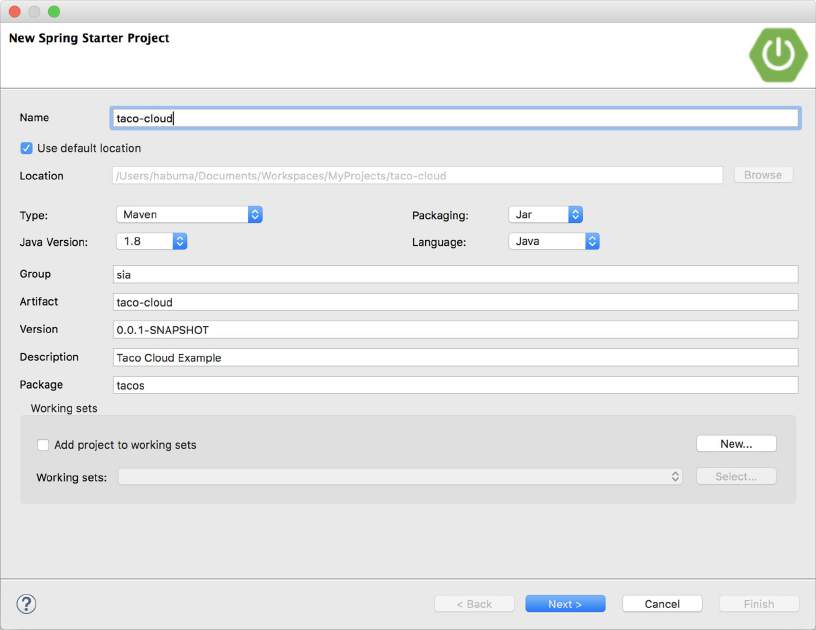816x630 pixels.
Task: Click the Back button
Action: [474, 604]
